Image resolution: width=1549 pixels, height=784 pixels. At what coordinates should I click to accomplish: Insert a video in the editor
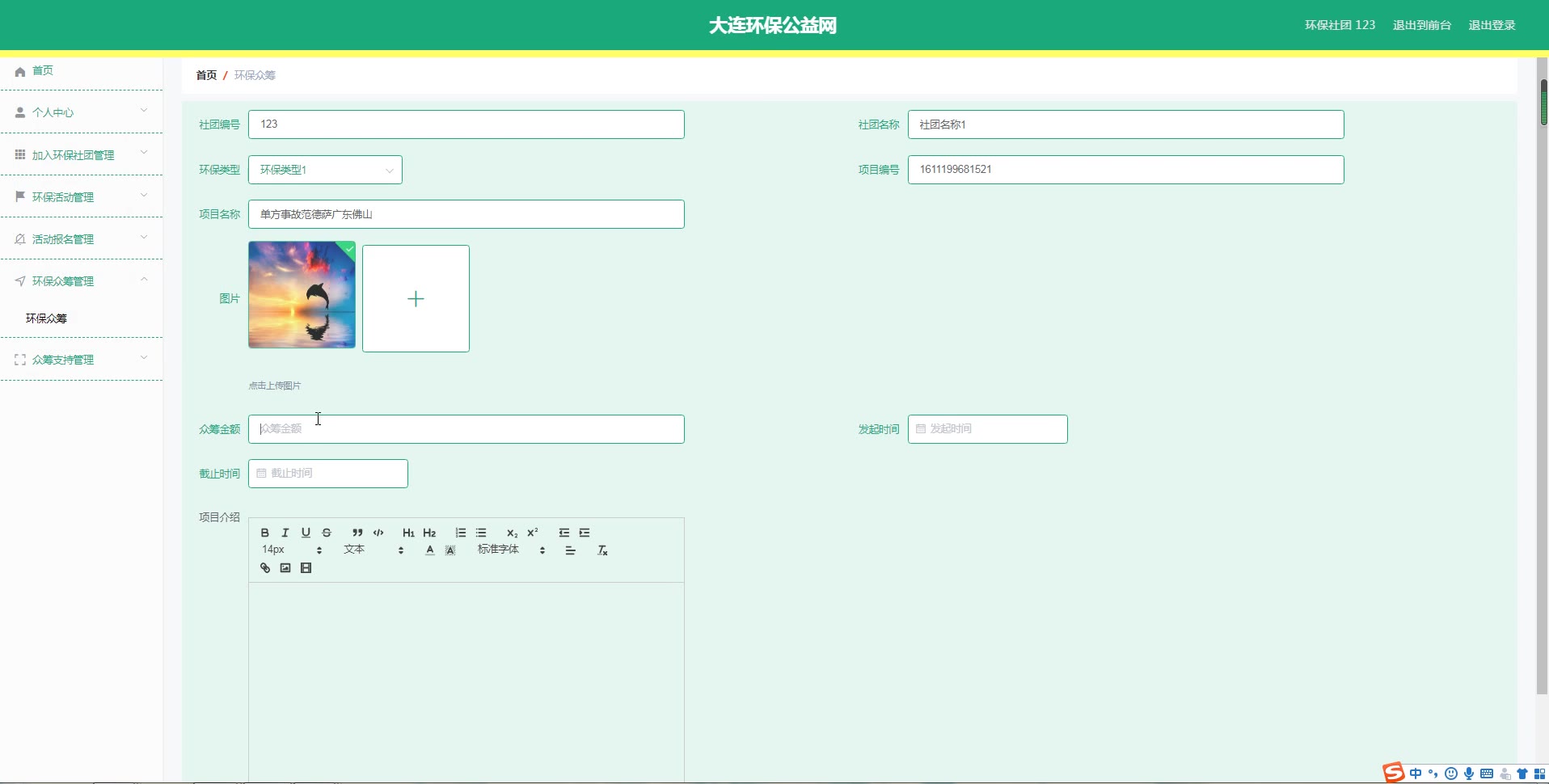306,568
